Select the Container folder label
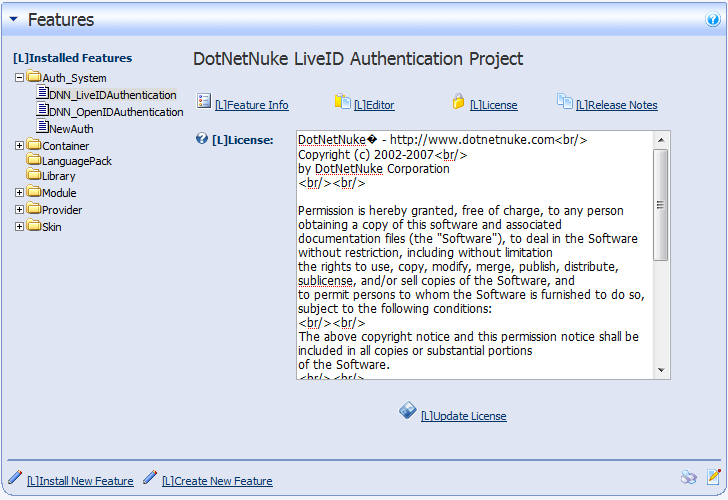Image resolution: width=728 pixels, height=500 pixels. [65, 146]
